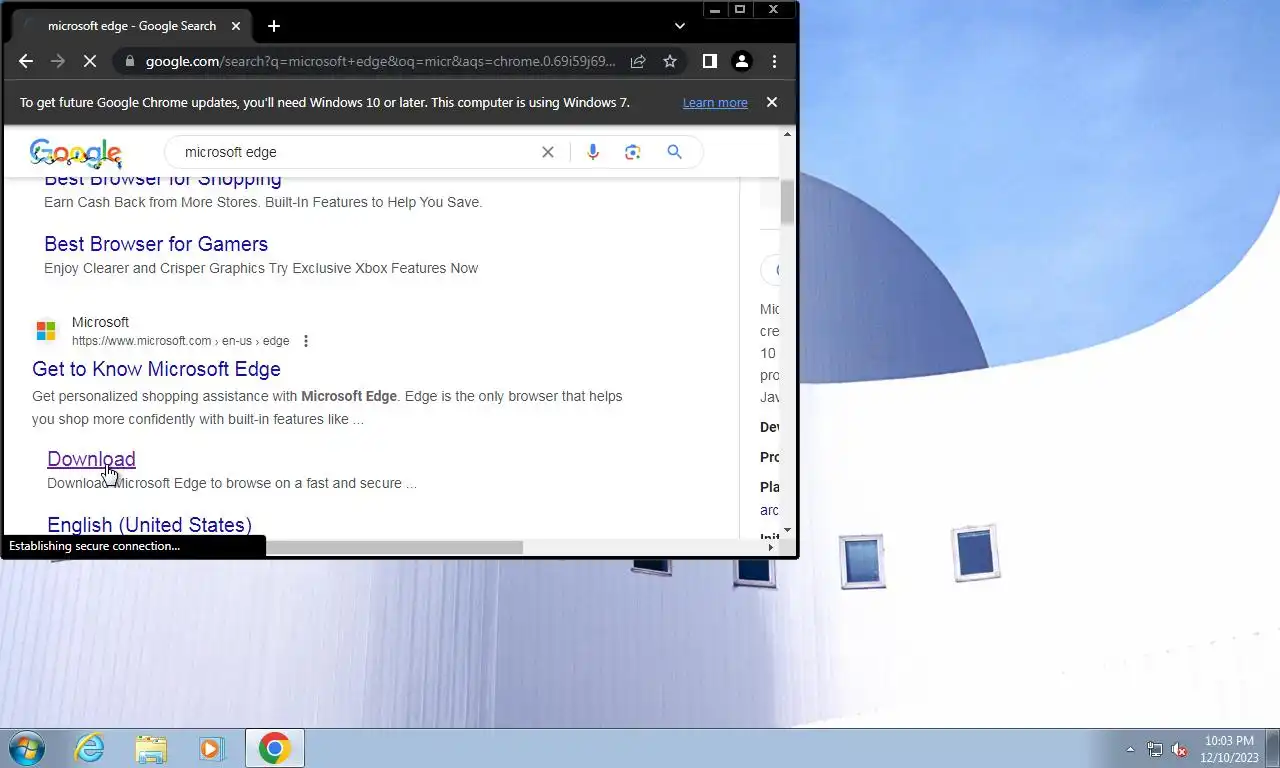
Task: Open Learn more about Chrome updates
Action: tap(715, 103)
